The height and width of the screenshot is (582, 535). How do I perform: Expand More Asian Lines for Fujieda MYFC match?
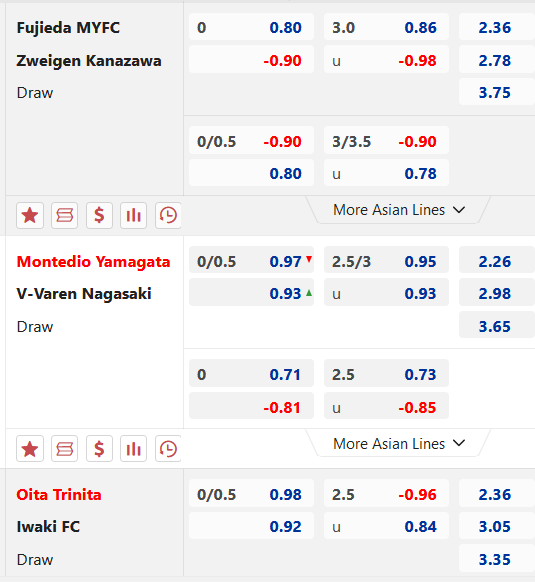398,210
